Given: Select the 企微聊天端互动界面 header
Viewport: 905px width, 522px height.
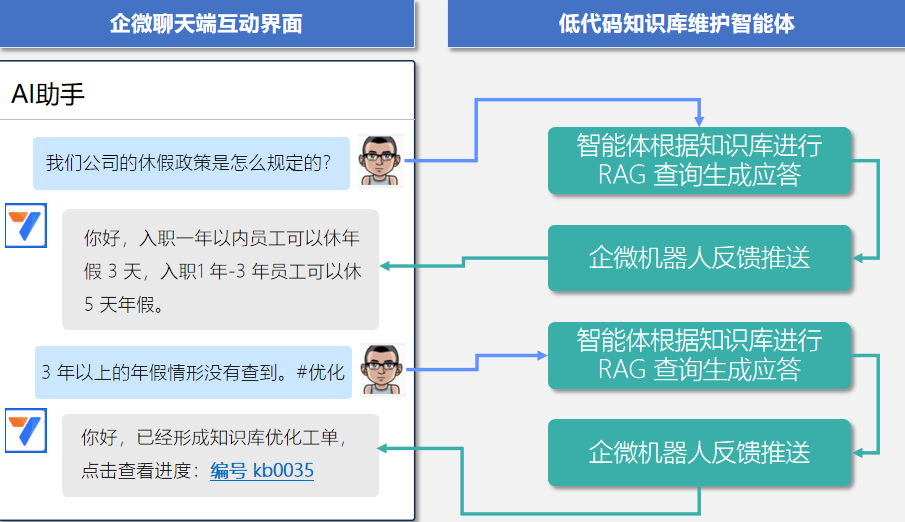Looking at the screenshot, I should coord(206,24).
